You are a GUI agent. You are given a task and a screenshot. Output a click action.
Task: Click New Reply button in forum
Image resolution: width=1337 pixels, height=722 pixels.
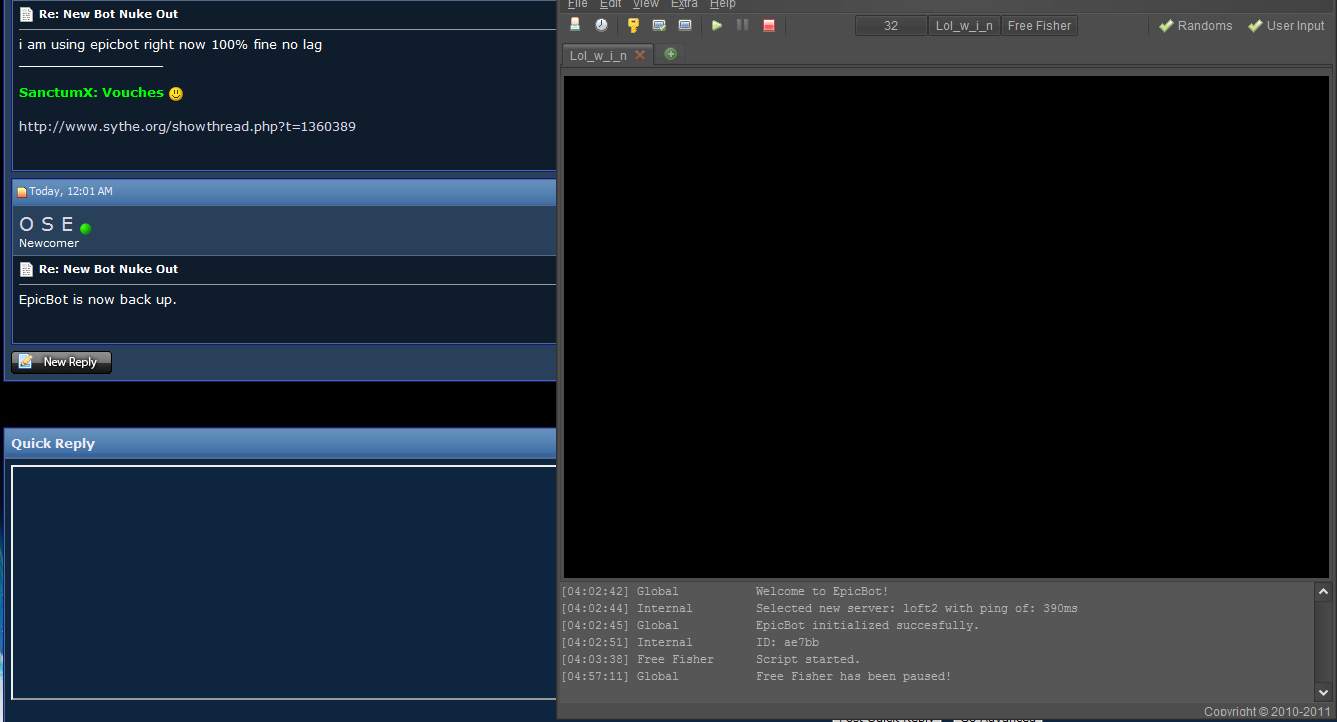click(61, 362)
